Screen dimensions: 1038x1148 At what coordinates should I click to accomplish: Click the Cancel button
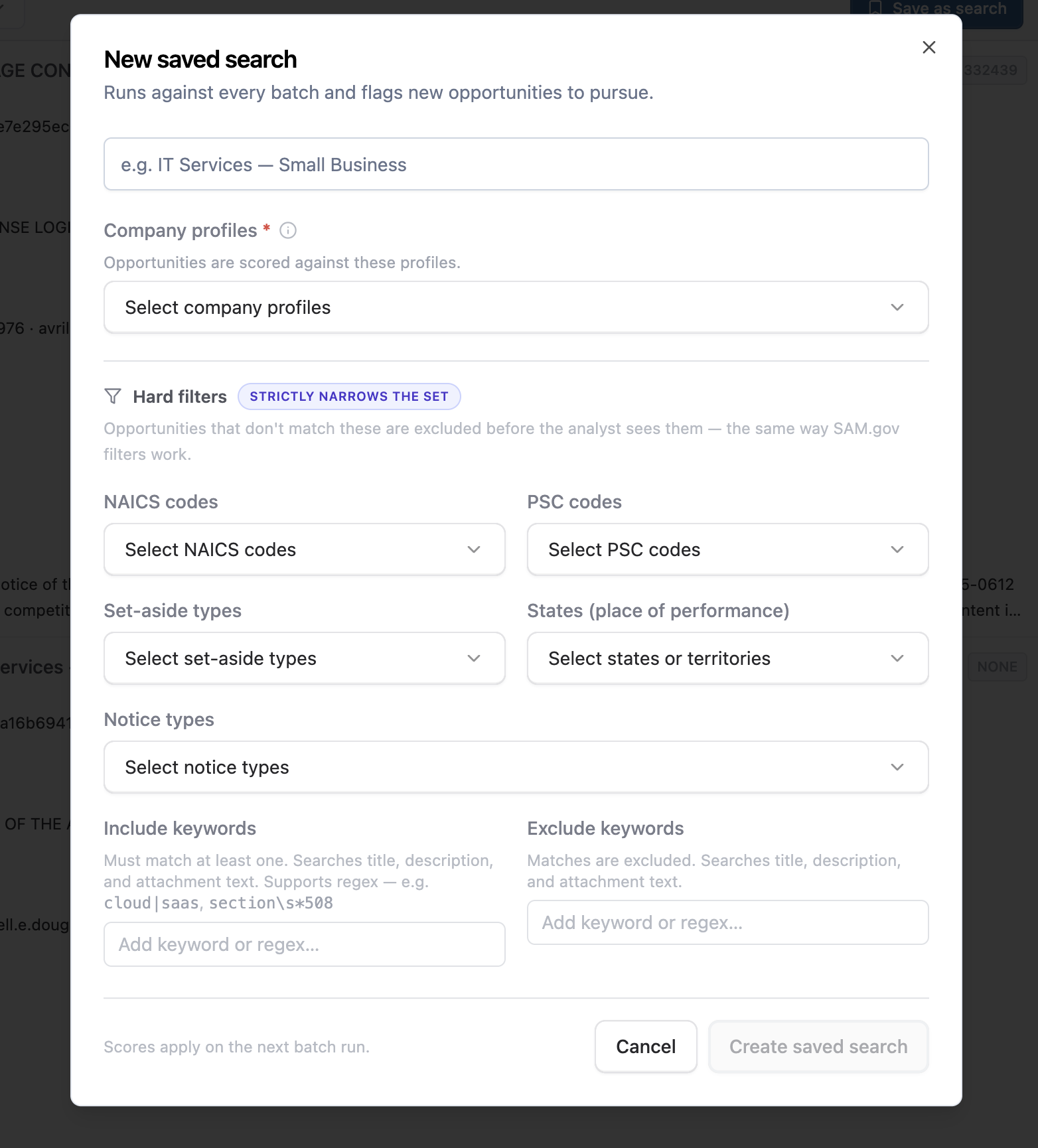tap(646, 1046)
